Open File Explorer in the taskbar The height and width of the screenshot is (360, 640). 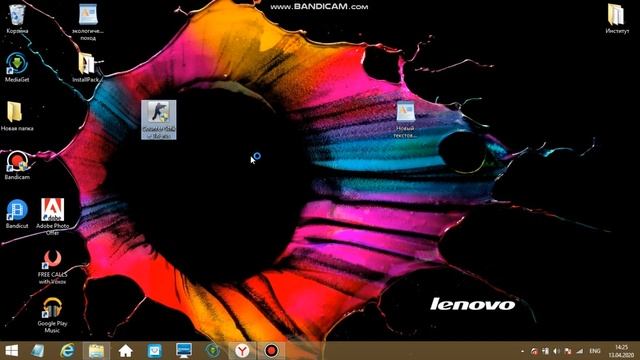(x=96, y=351)
